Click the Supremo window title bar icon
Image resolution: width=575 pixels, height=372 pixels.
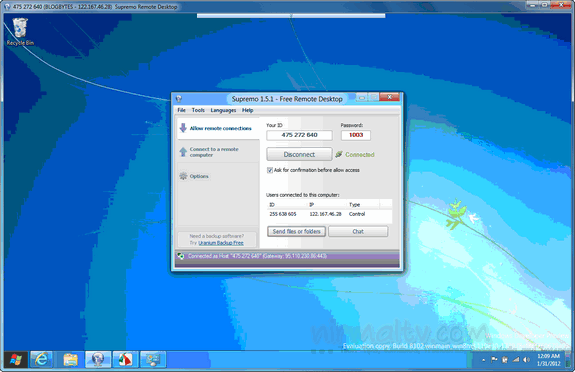(179, 99)
